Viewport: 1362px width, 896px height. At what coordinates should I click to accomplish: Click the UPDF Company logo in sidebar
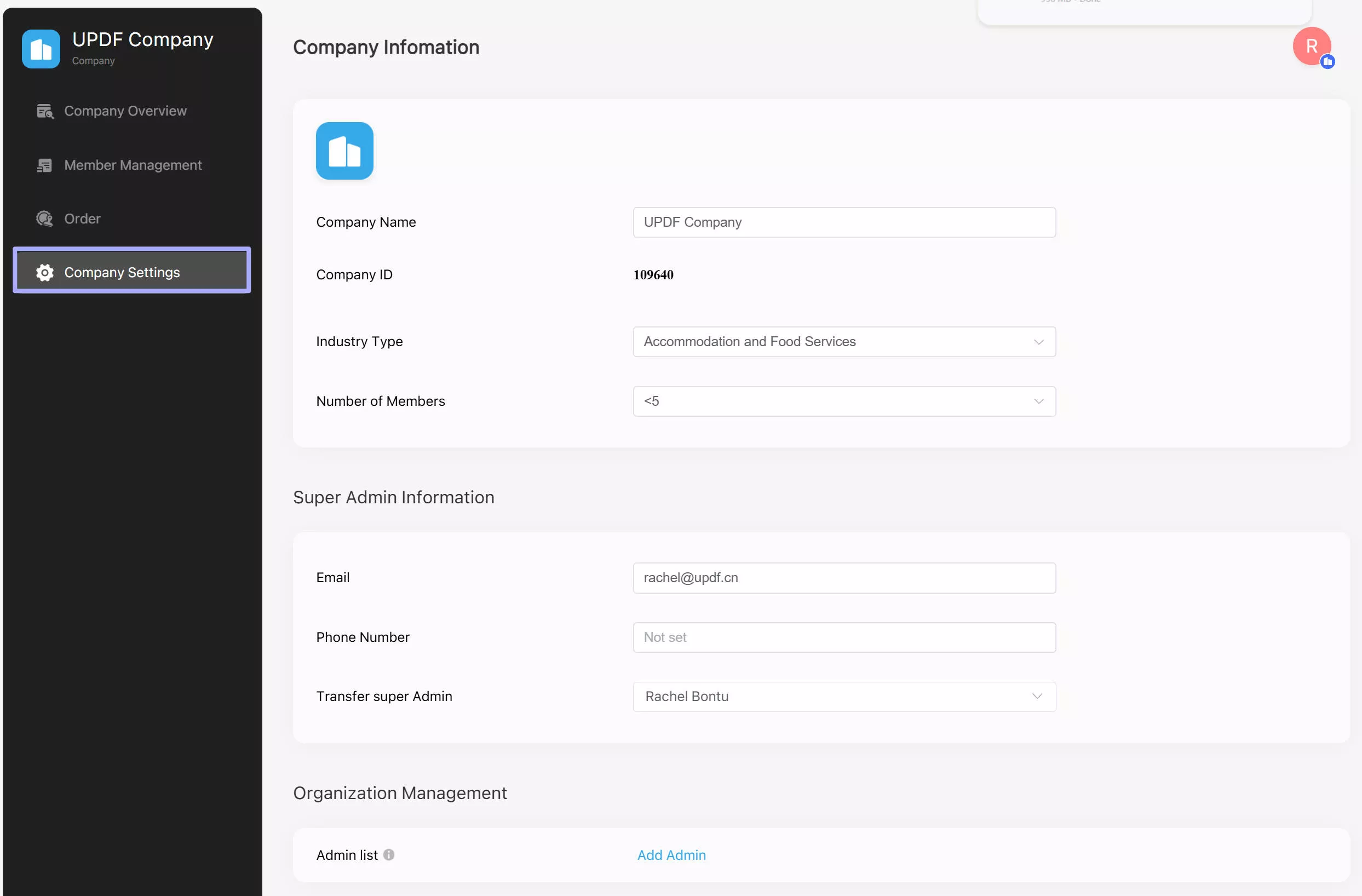pyautogui.click(x=41, y=49)
